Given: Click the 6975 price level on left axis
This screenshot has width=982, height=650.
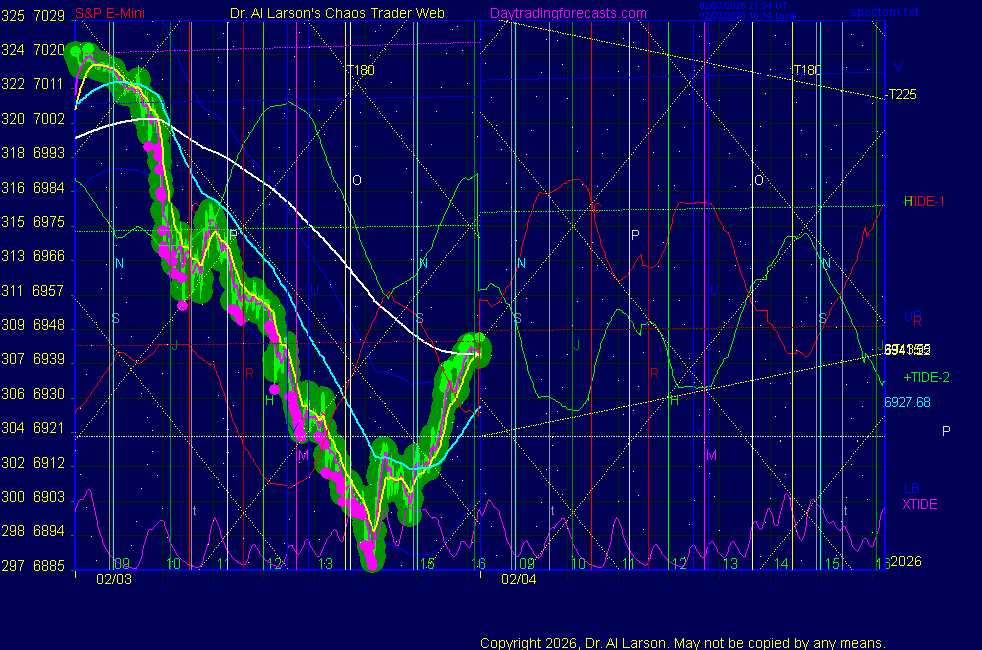Looking at the screenshot, I should [49, 222].
